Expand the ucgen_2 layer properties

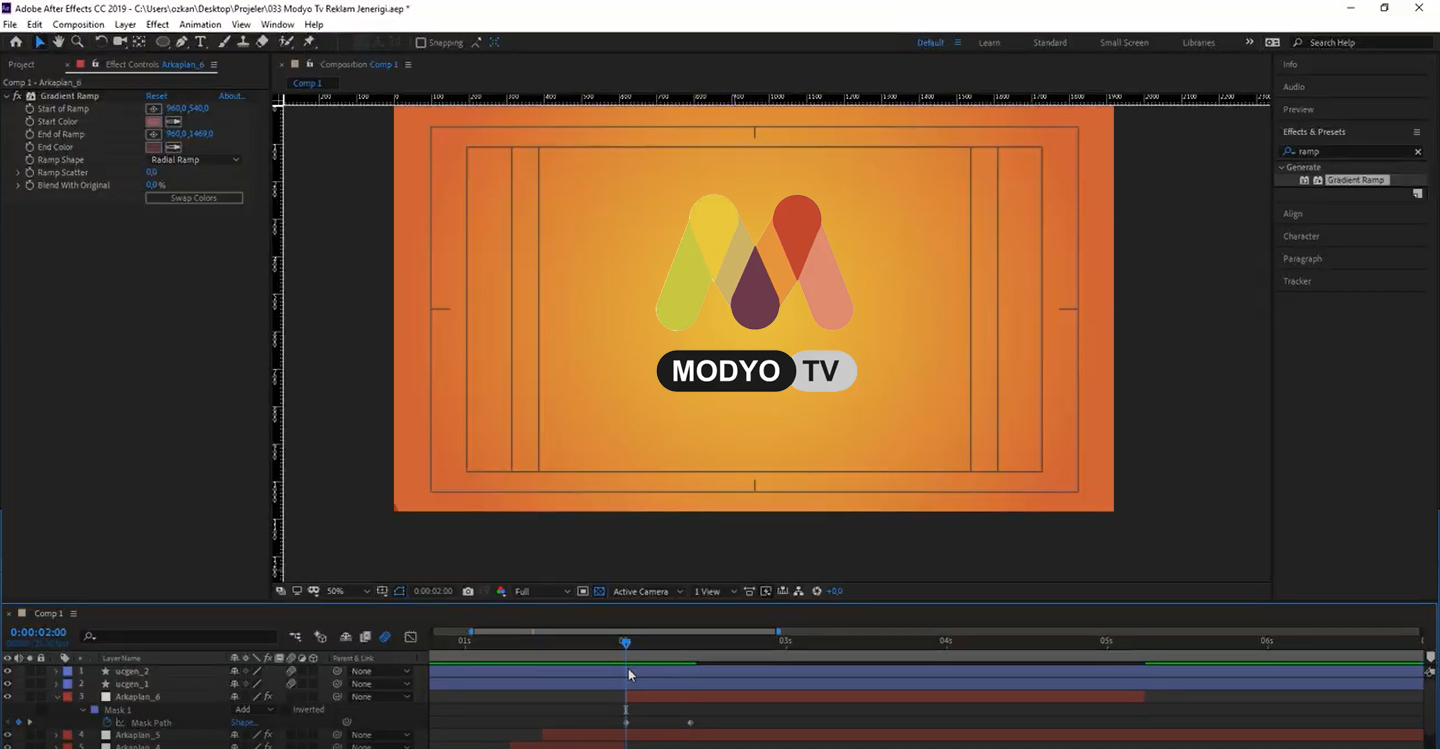[x=56, y=671]
